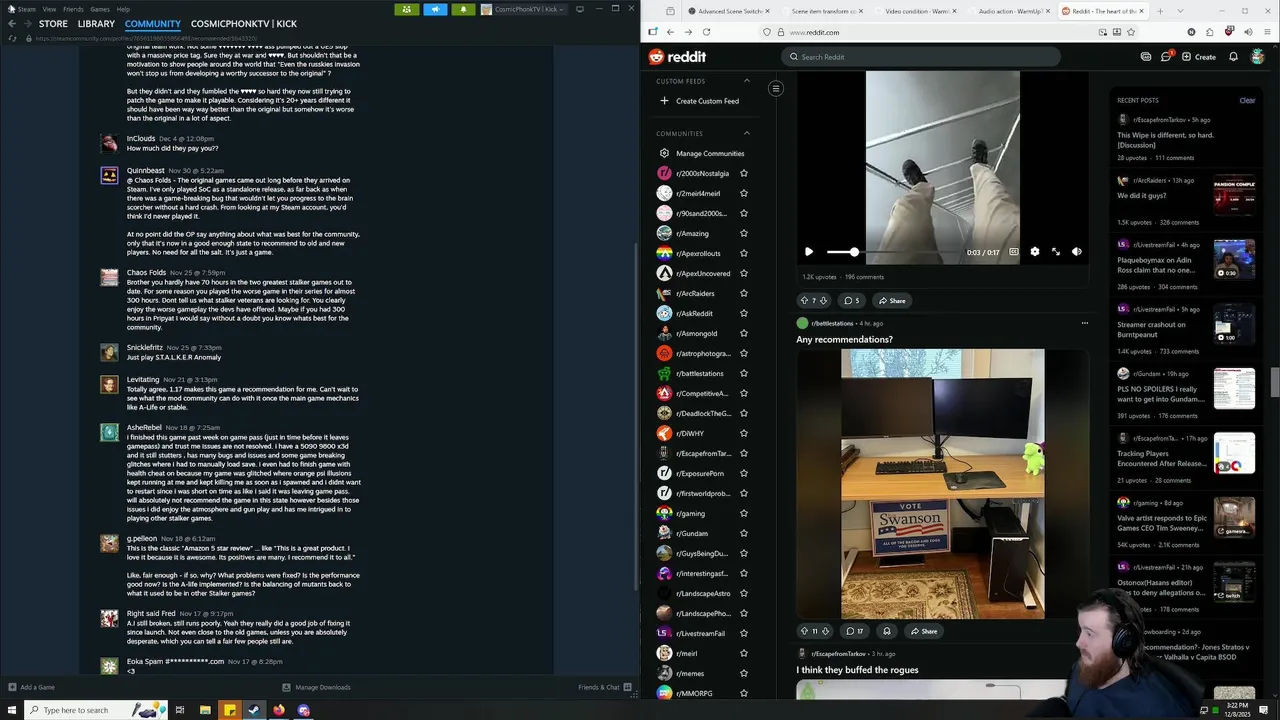Image resolution: width=1280 pixels, height=720 pixels.
Task: Open Reddit chat icon with badge
Action: (x=1166, y=57)
